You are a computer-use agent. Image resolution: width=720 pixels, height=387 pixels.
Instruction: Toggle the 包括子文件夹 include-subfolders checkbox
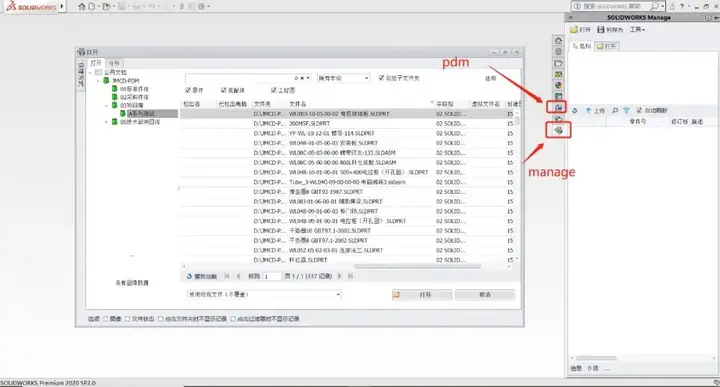[382, 78]
